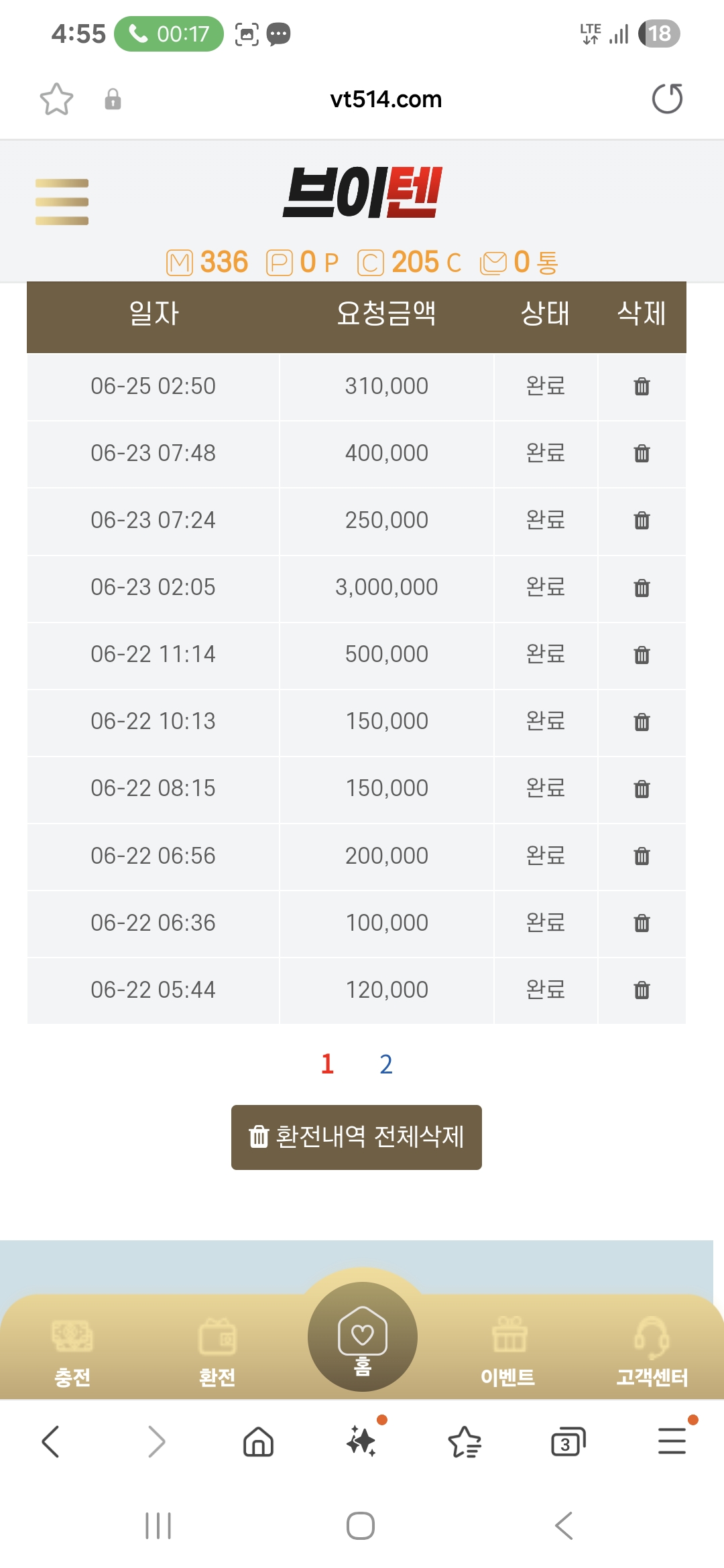Delete the 06-25 02:50 withdrawal record
The image size is (724, 1568).
pos(642,387)
